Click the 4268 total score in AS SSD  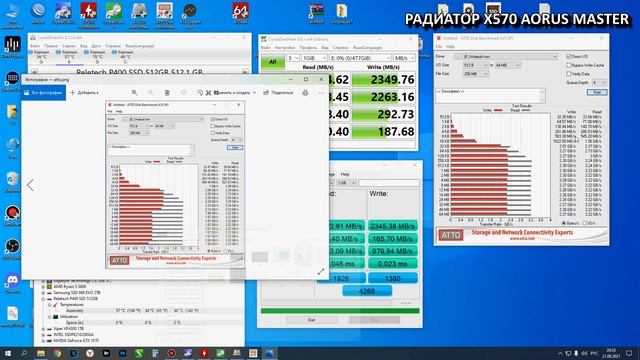coord(367,291)
